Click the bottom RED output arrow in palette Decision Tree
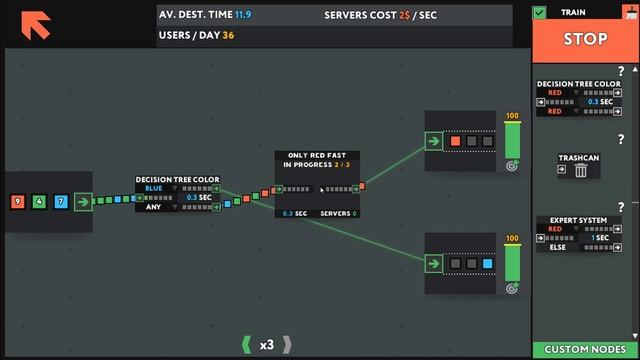 tap(618, 111)
